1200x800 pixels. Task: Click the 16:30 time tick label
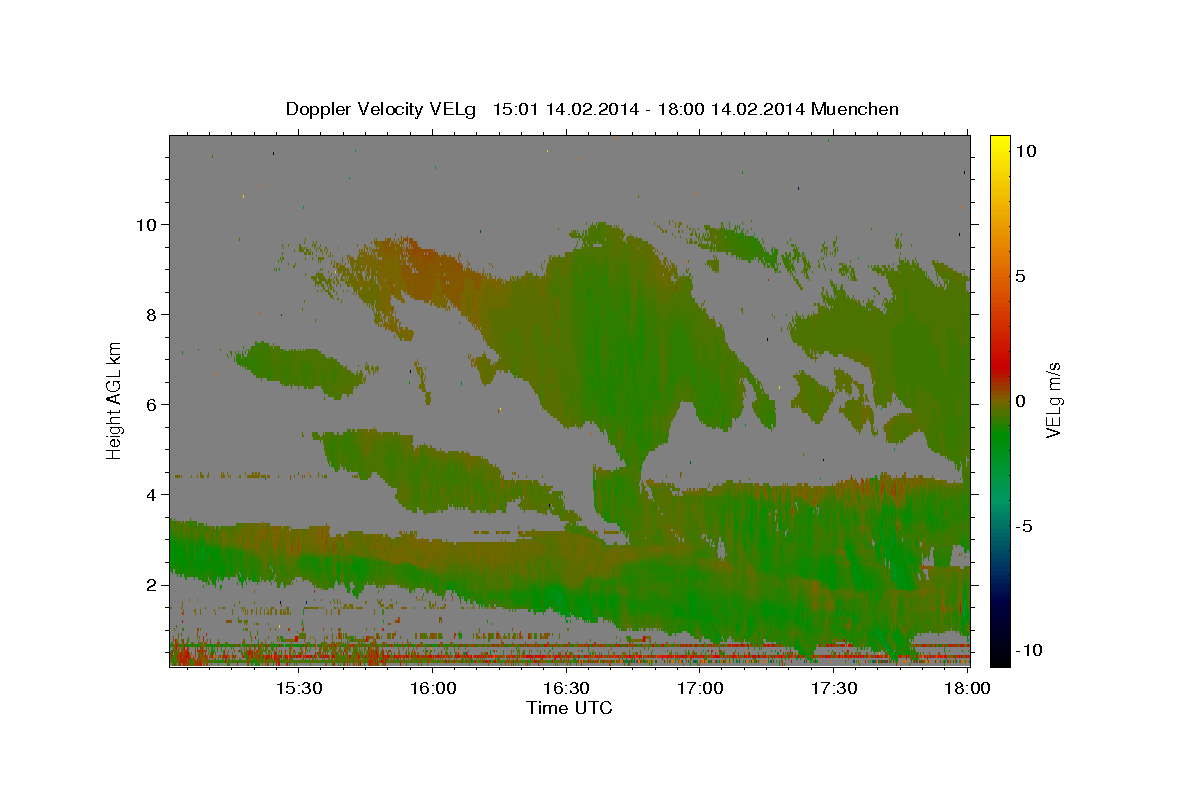click(567, 688)
